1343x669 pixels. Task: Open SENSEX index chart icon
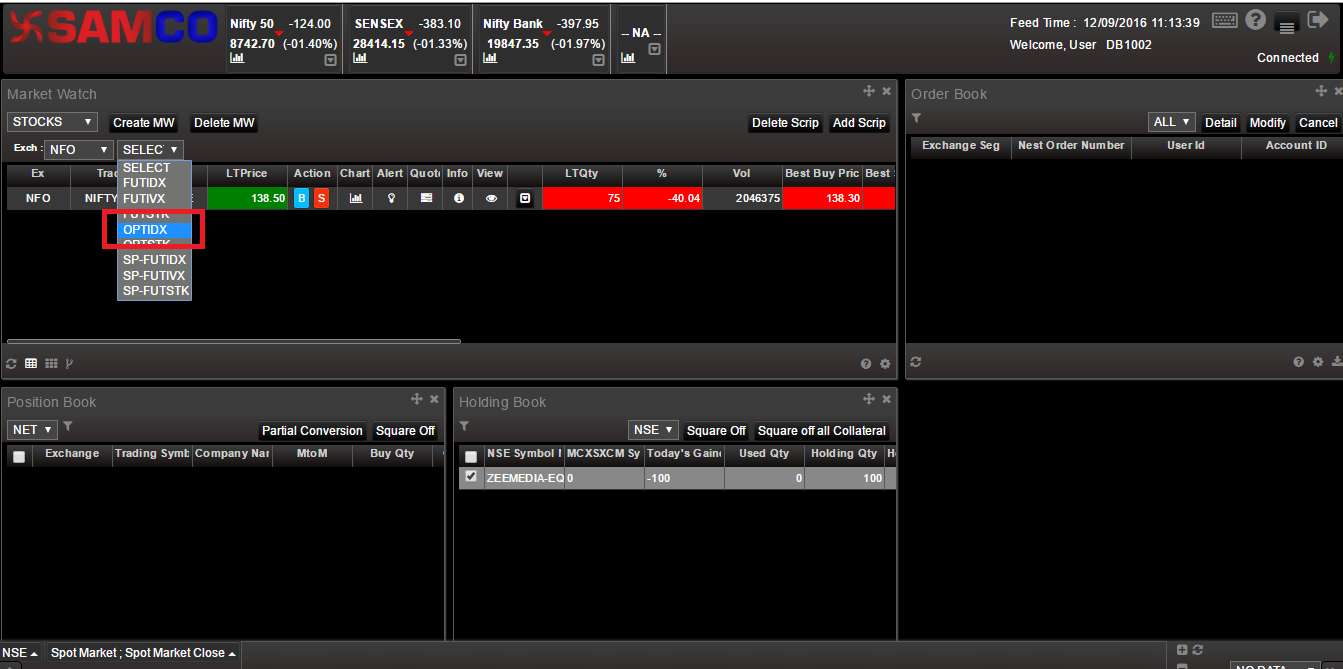click(x=360, y=58)
